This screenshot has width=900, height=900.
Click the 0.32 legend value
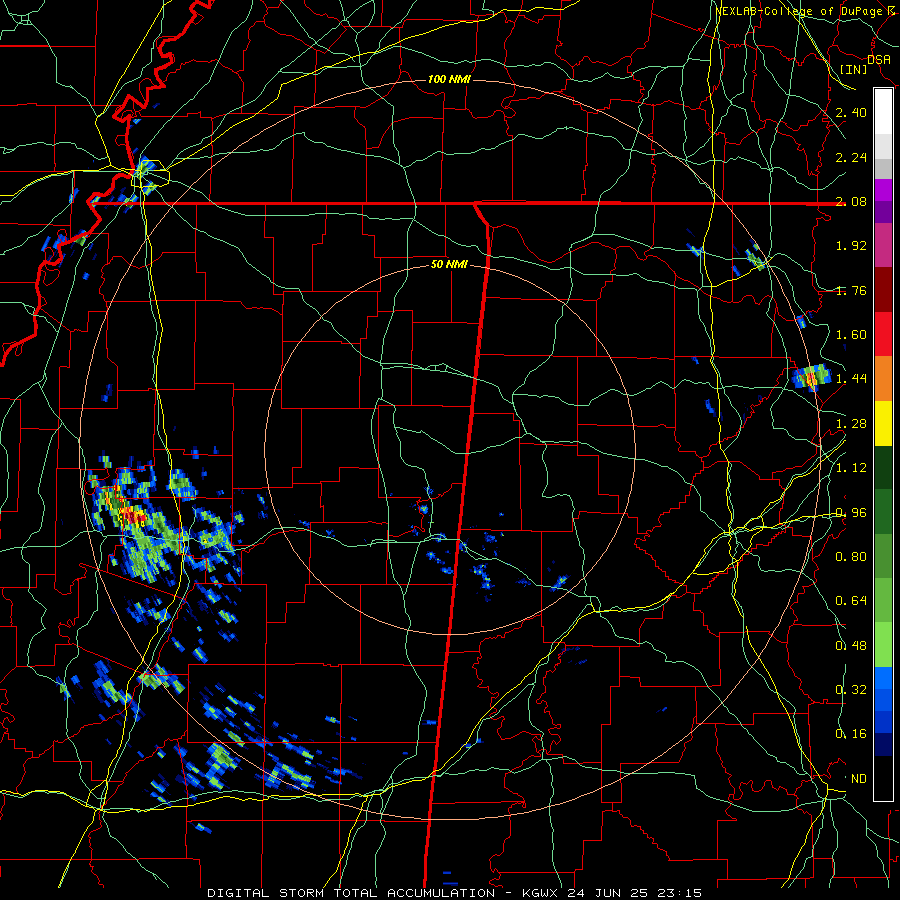coord(851,690)
